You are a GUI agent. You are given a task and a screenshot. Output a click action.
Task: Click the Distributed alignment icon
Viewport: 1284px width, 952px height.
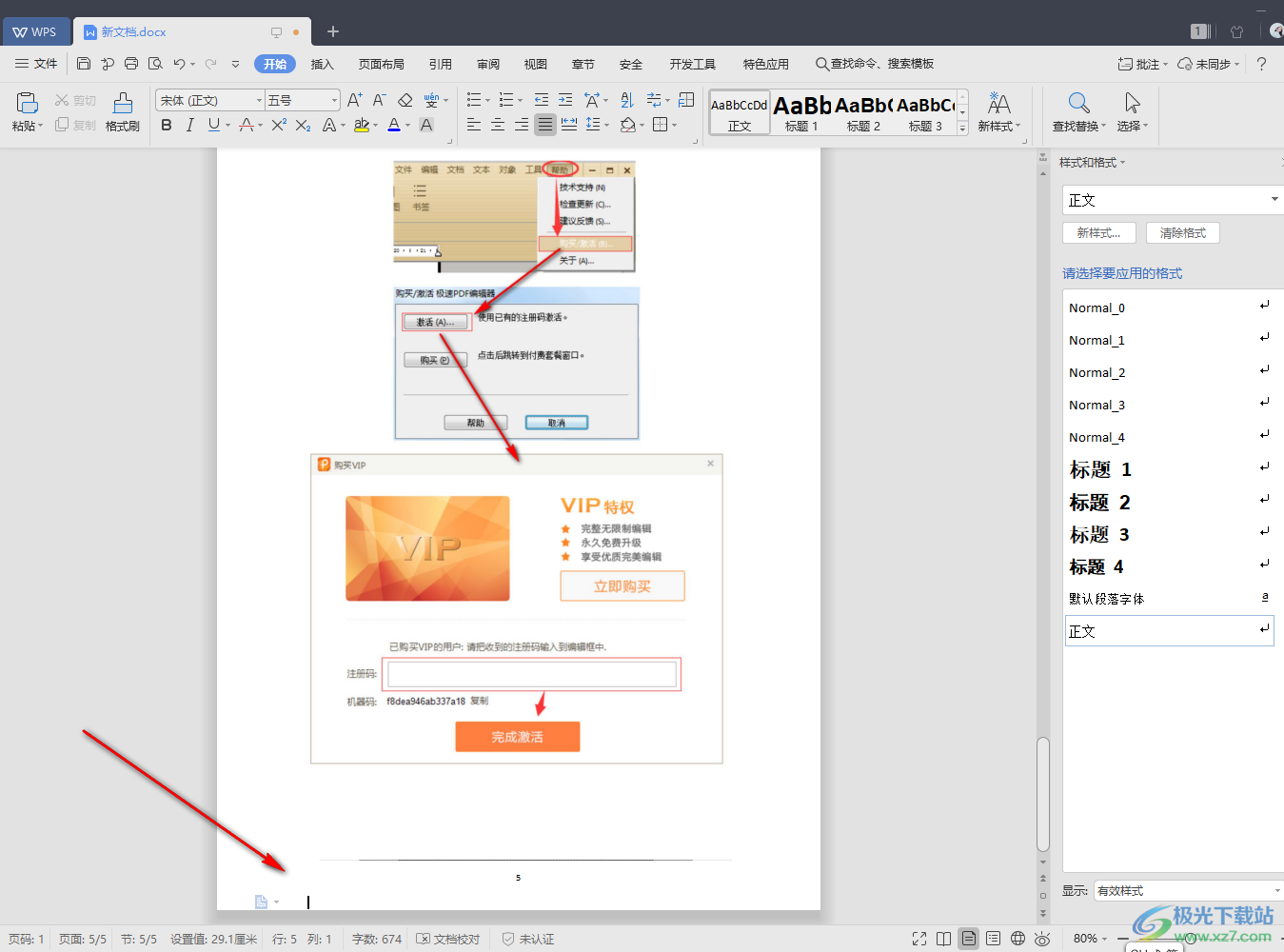569,125
